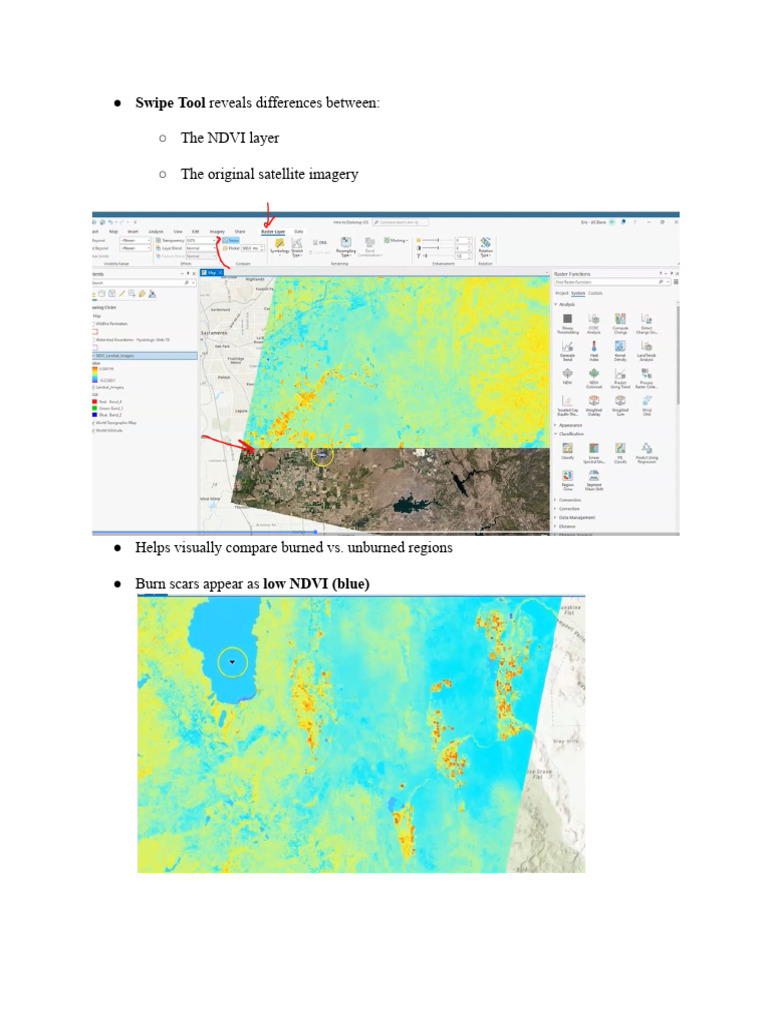The image size is (768, 1024).
Task: Click the Stretch Type tool
Action: click(297, 246)
